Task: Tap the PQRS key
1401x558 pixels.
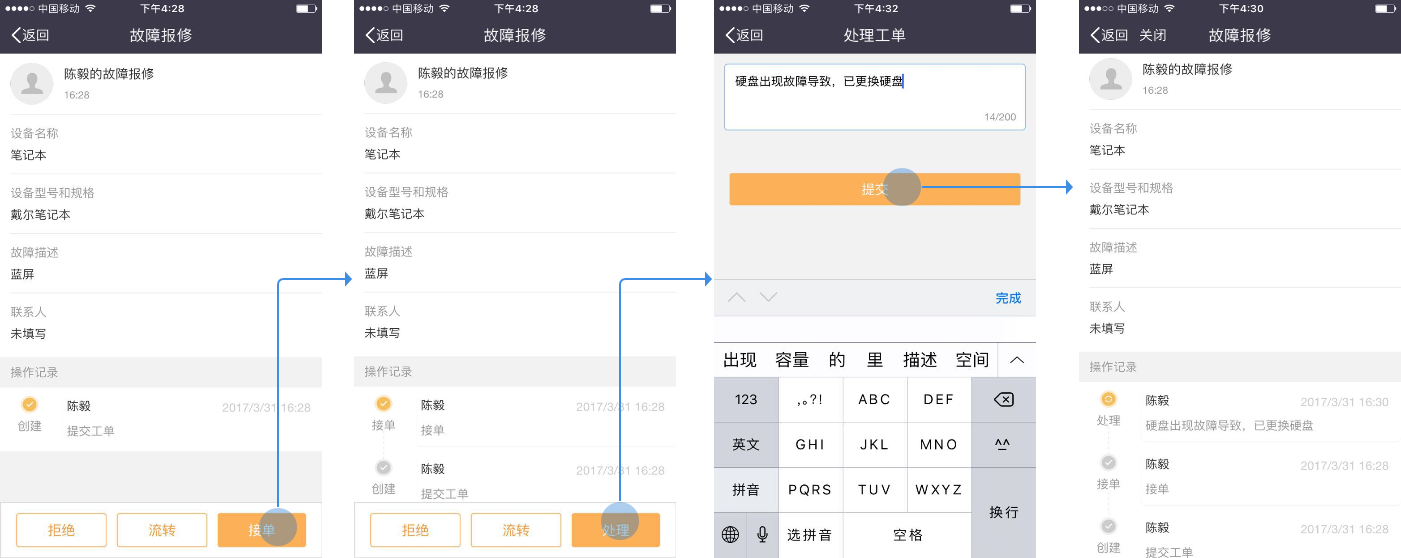Action: [x=810, y=490]
